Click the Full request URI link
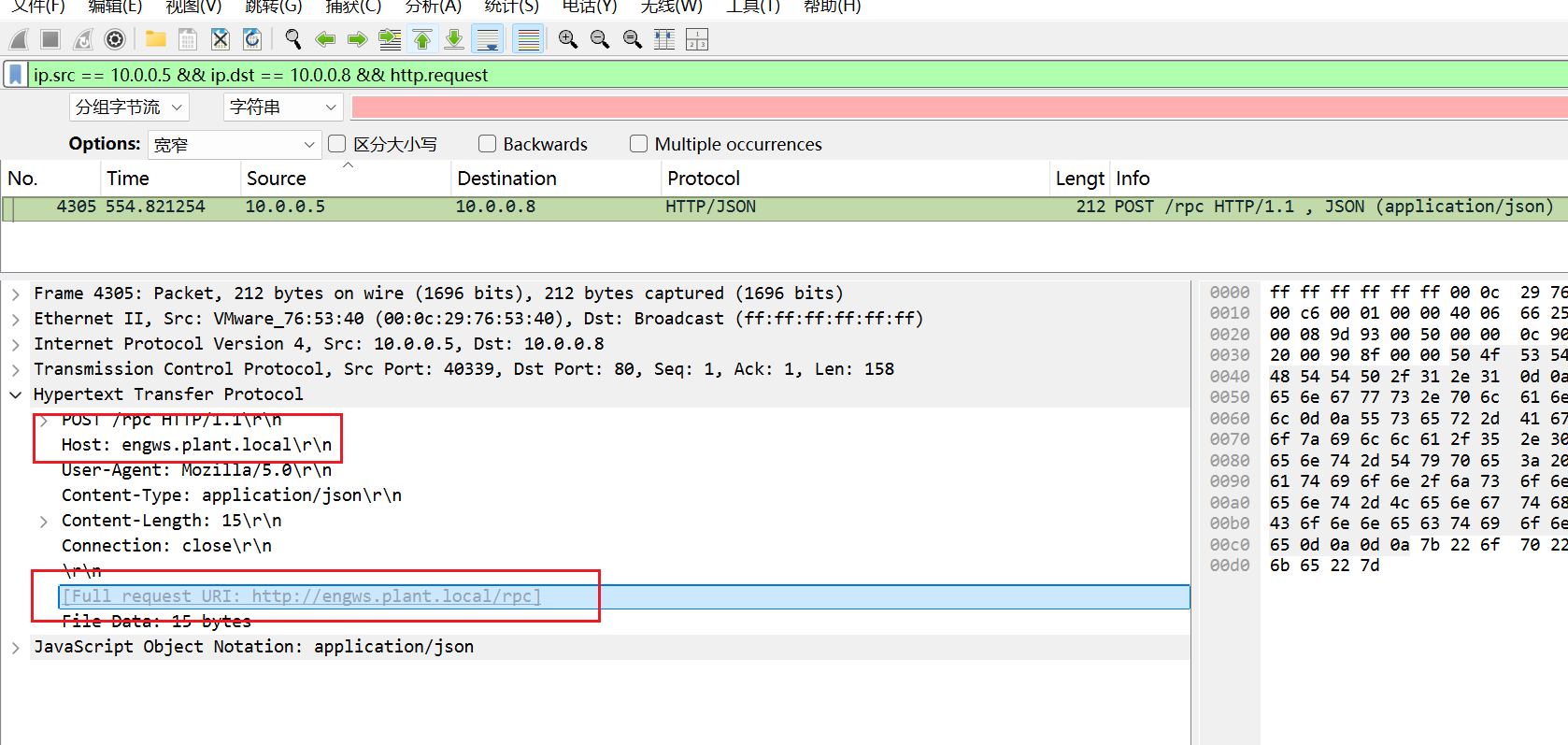 (302, 596)
